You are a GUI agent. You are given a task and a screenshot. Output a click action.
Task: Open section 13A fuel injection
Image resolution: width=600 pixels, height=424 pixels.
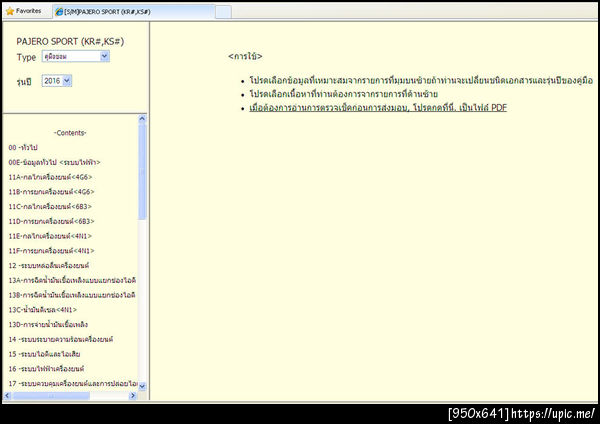(72, 280)
